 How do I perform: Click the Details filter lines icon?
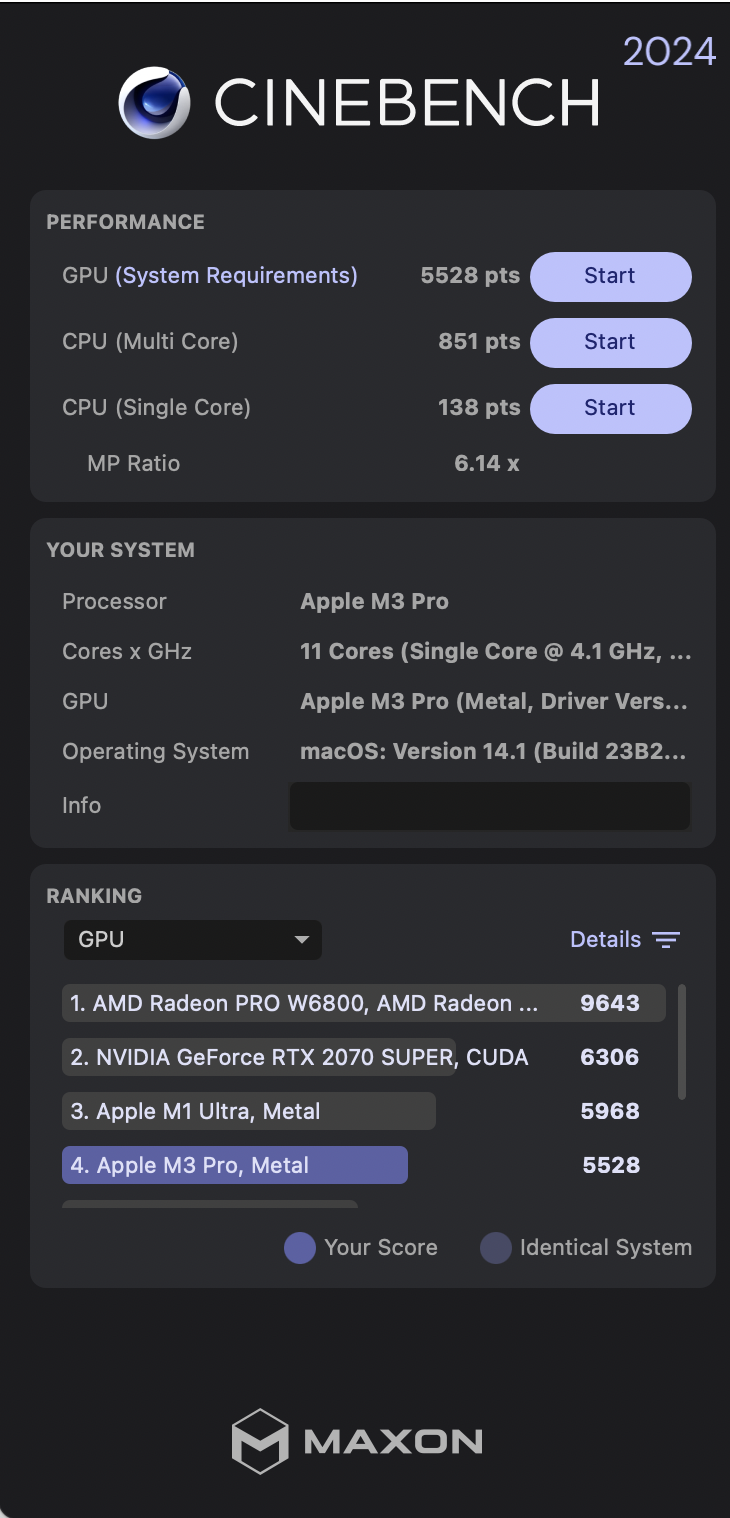coord(666,940)
